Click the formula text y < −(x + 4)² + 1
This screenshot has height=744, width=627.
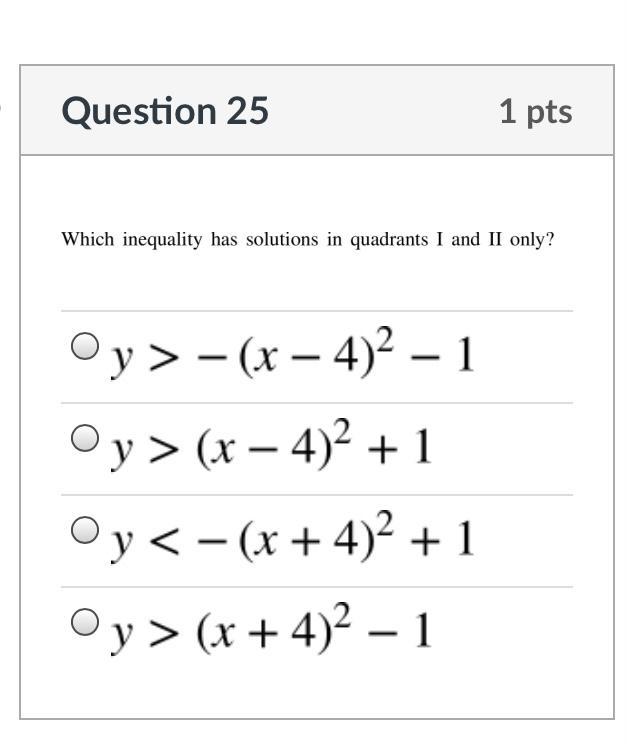(291, 539)
